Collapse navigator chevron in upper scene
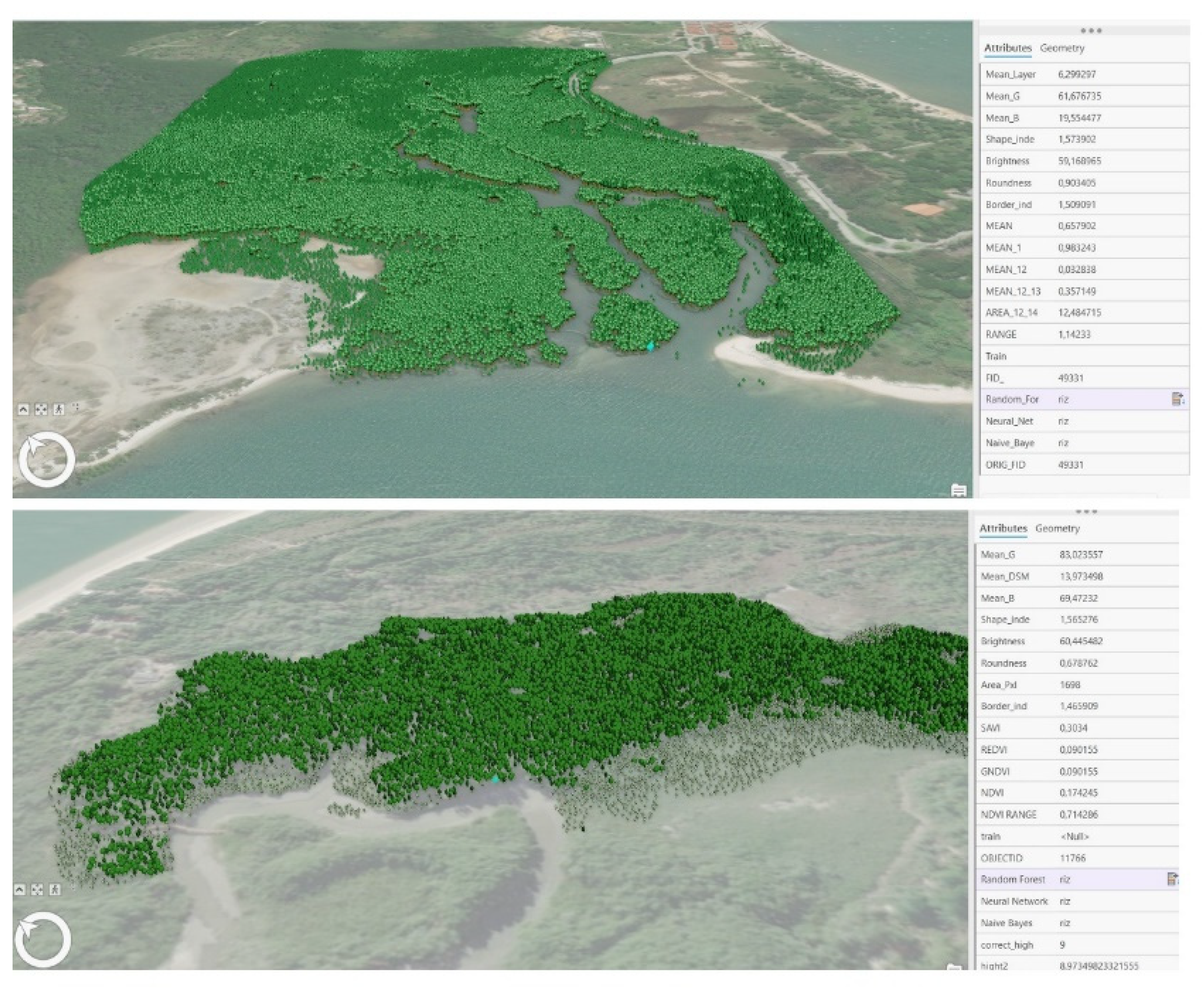 tap(24, 409)
